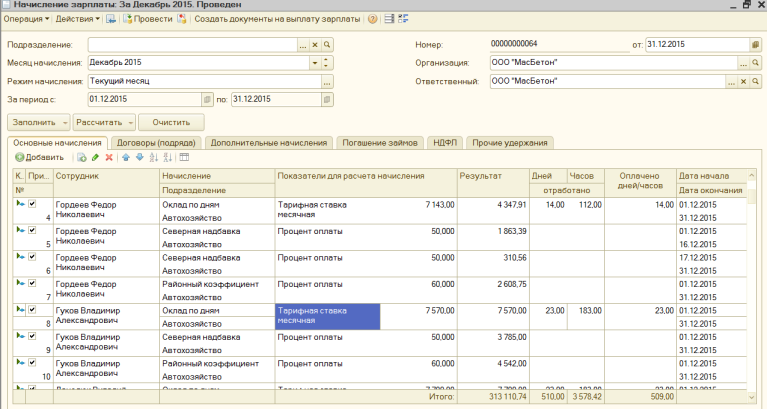
Task: Click the Подразделение input field
Action: pyautogui.click(x=193, y=45)
